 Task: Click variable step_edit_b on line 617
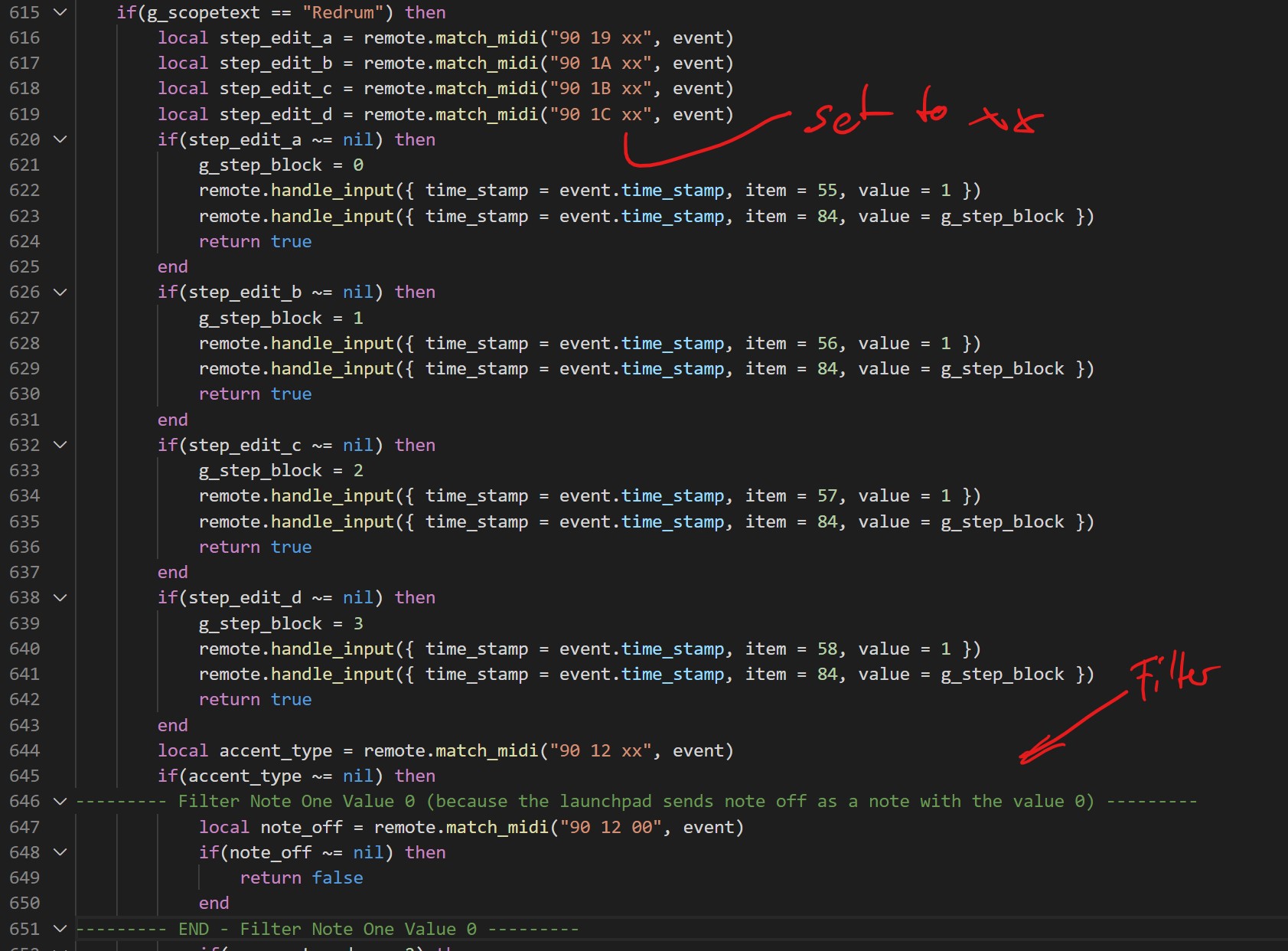click(276, 64)
